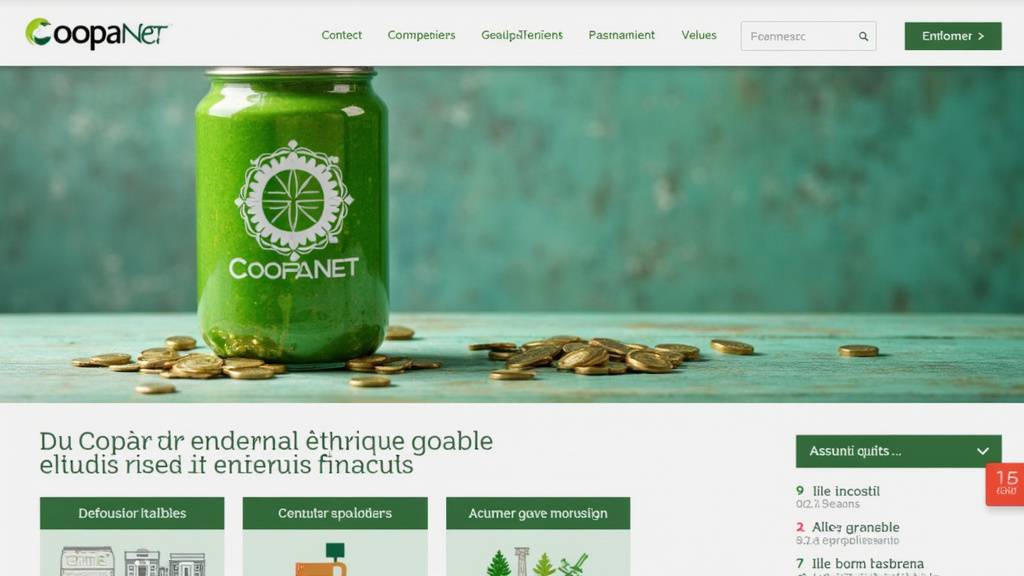1024x576 pixels.
Task: Click the search magnifier icon
Action: 863,37
